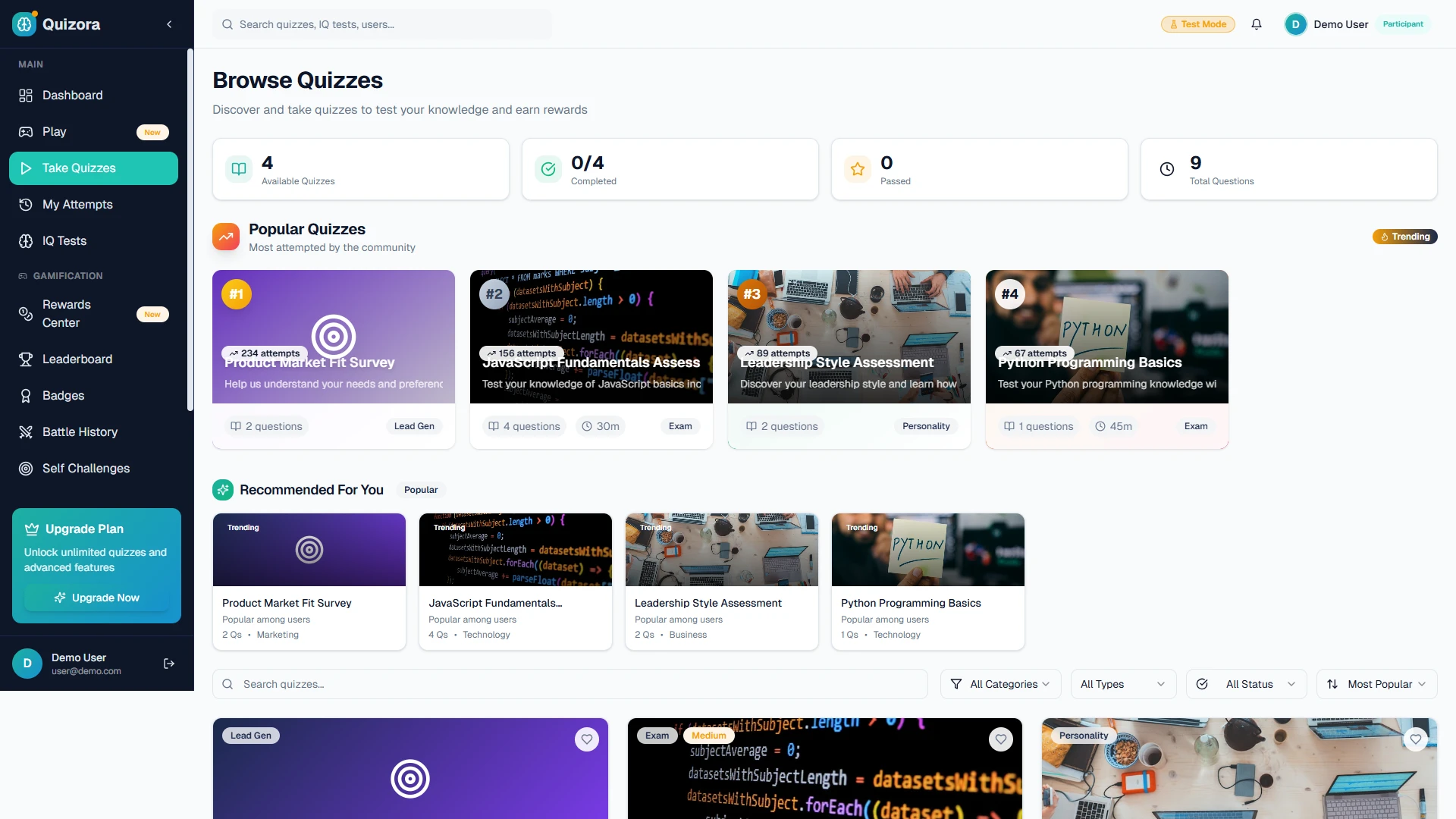This screenshot has height=819, width=1456.
Task: Open the popular Product Market Fit Survey card
Action: click(x=334, y=359)
